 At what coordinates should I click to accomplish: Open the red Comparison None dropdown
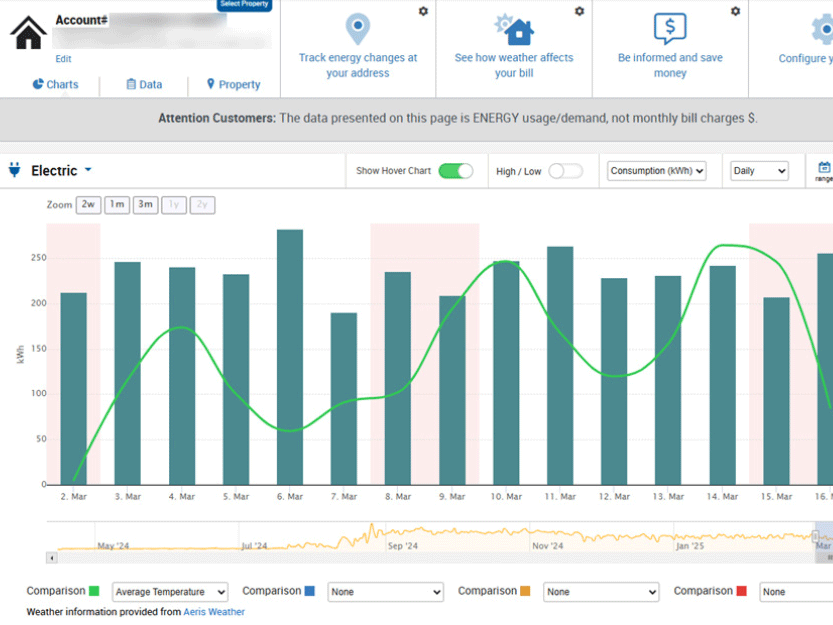(796, 592)
